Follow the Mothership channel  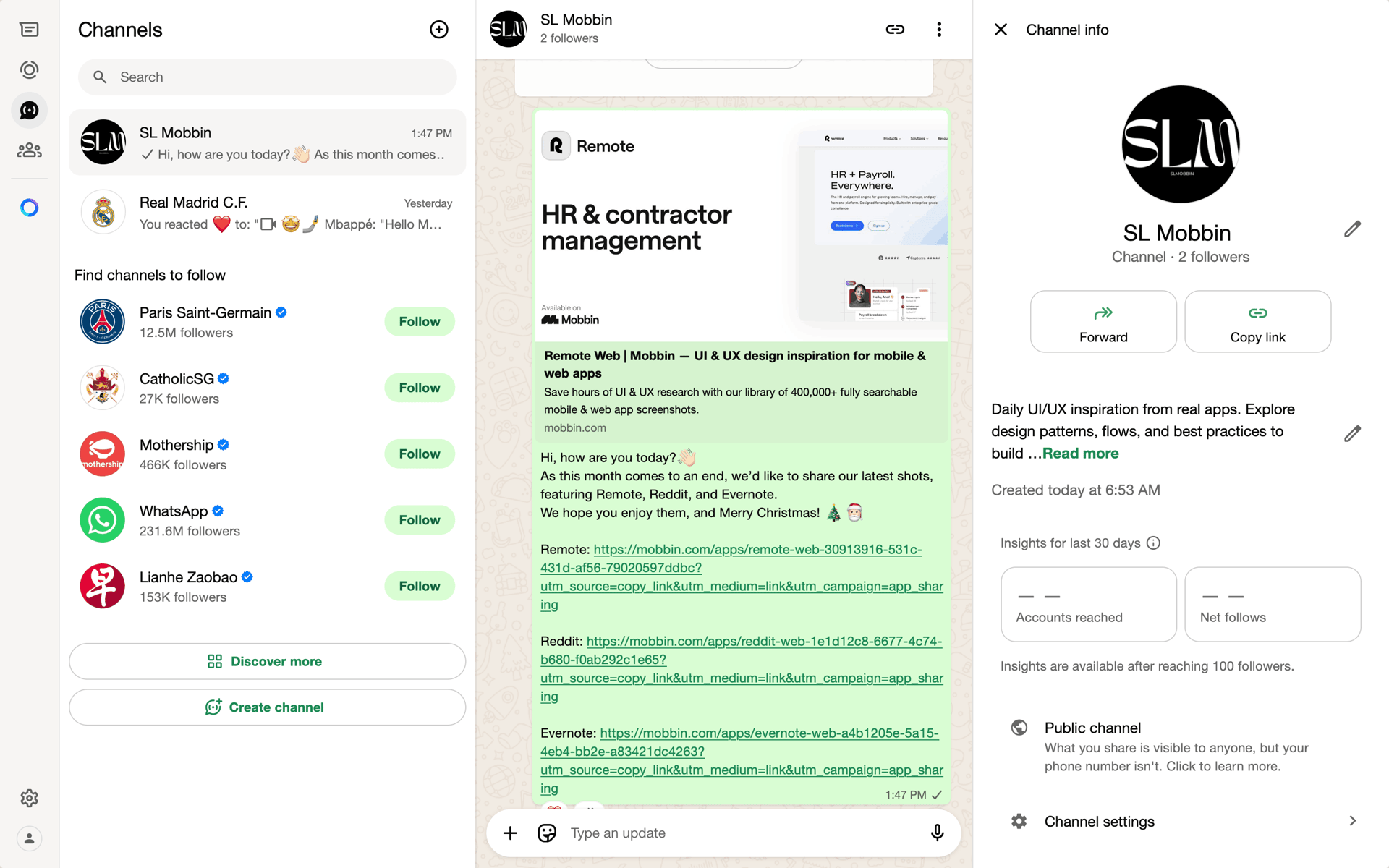coord(420,454)
